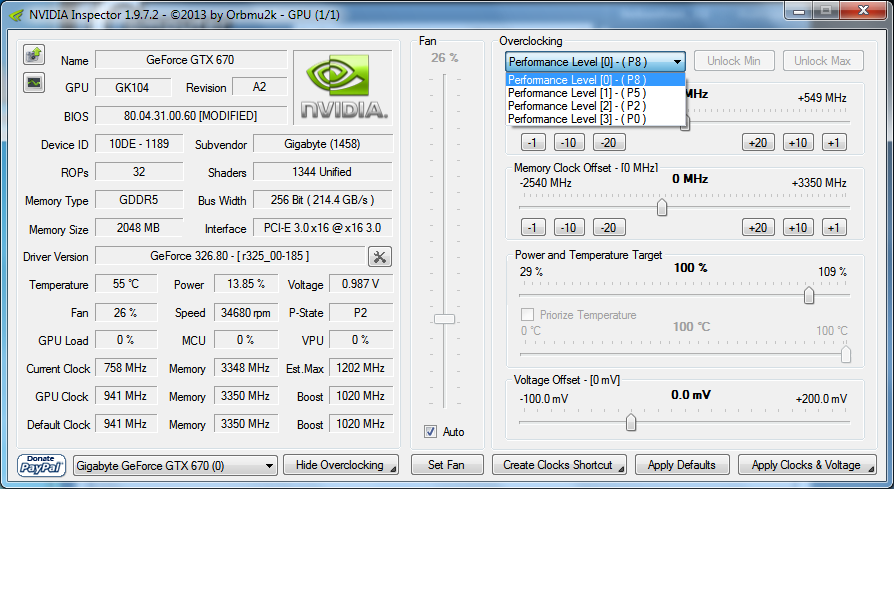Image resolution: width=894 pixels, height=614 pixels.
Task: Click the Bus Width 256 Bit field
Action: click(323, 200)
